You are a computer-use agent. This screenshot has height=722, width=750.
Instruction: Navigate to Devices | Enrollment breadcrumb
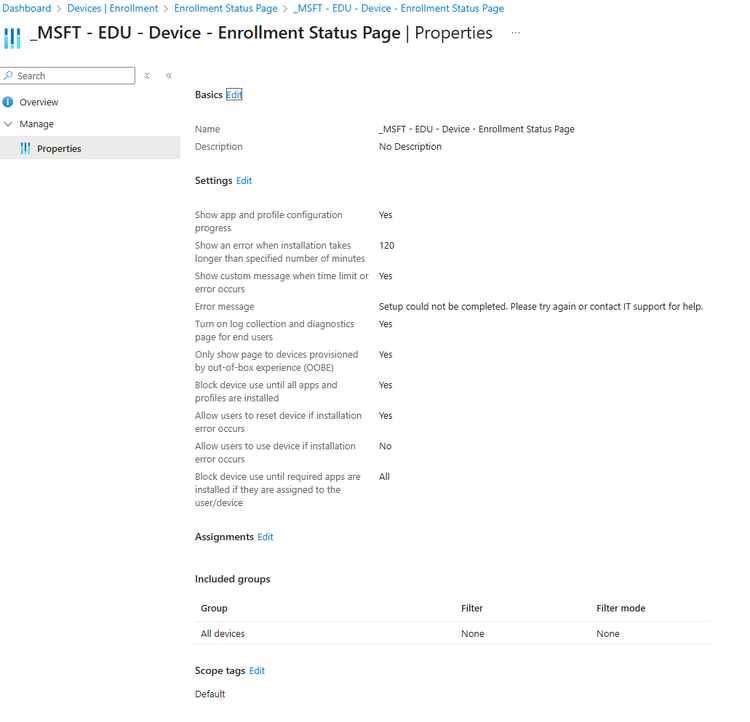point(112,9)
